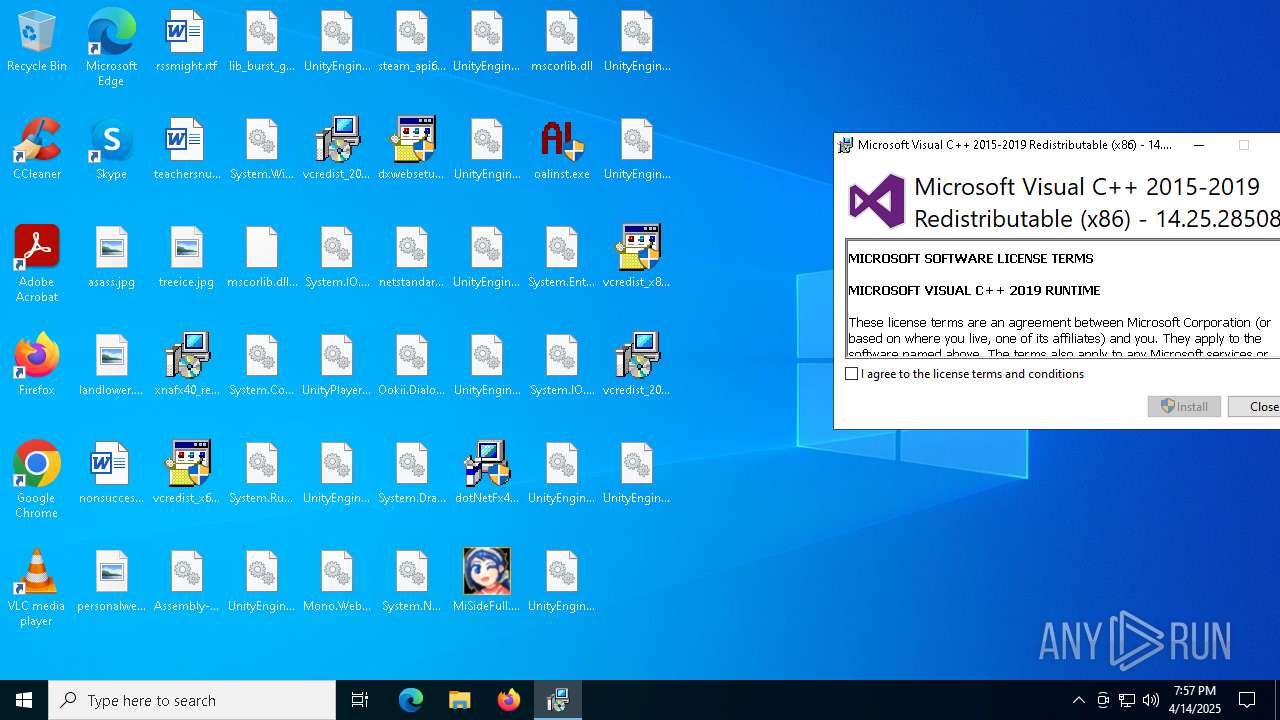Select the vcredist_x6... installer icon
The width and height of the screenshot is (1280, 720).
click(186, 474)
